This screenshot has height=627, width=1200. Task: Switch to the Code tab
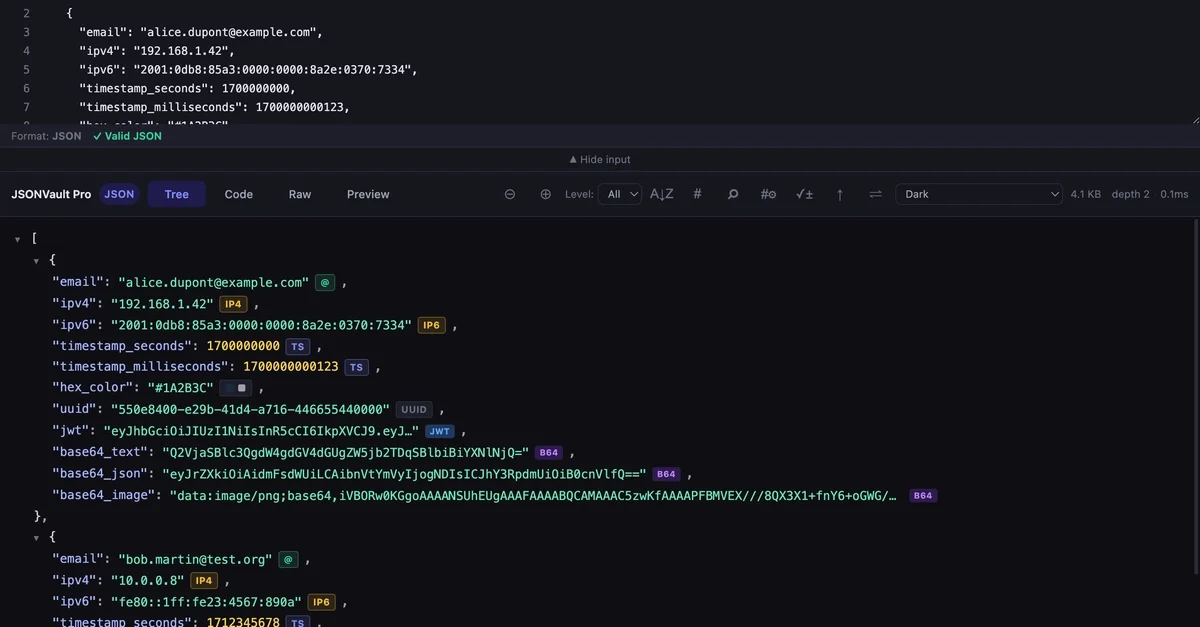[x=238, y=194]
